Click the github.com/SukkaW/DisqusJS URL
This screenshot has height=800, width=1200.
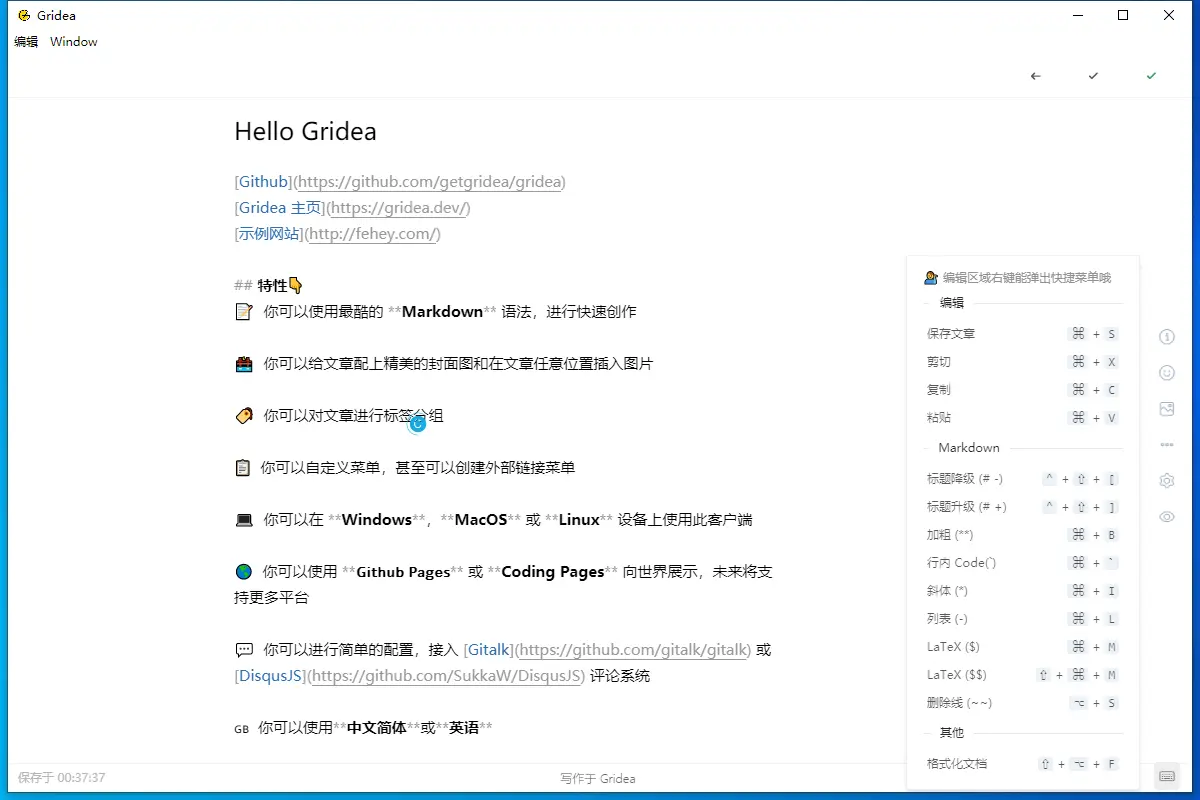(x=446, y=676)
